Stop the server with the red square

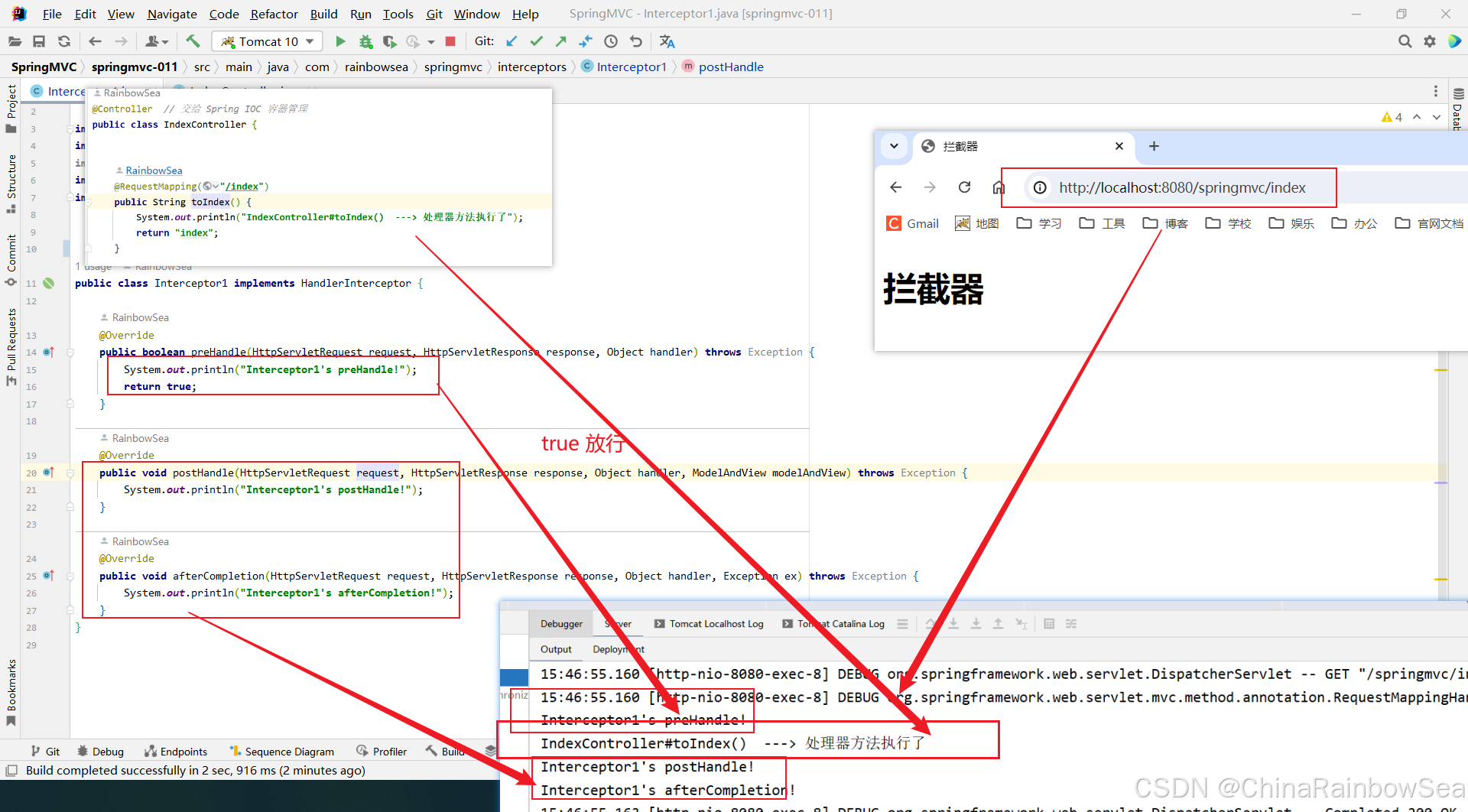point(450,41)
